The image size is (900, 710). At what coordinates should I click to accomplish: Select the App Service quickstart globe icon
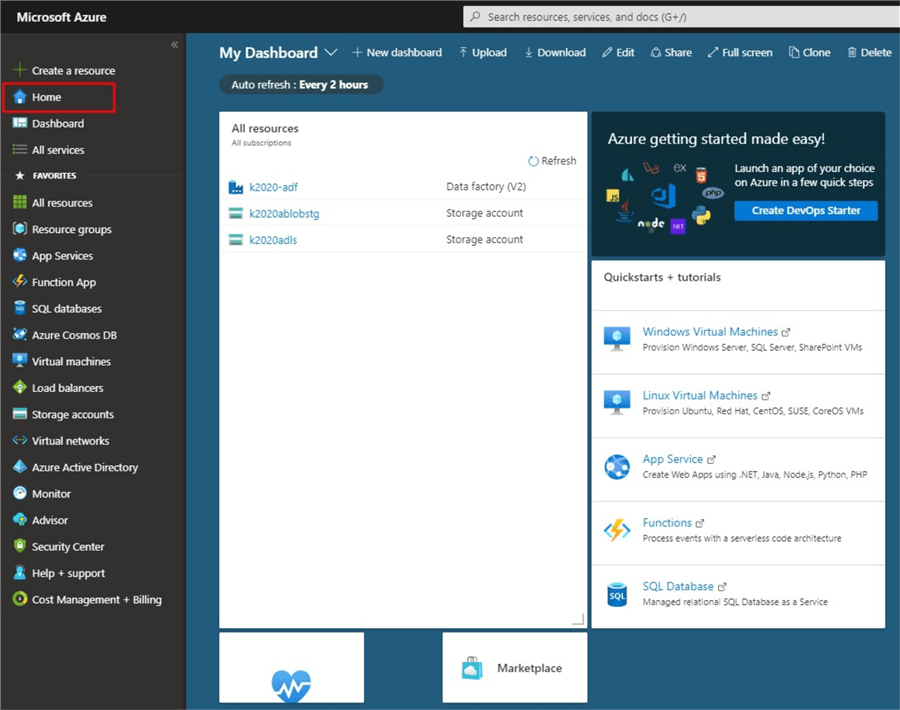(617, 466)
